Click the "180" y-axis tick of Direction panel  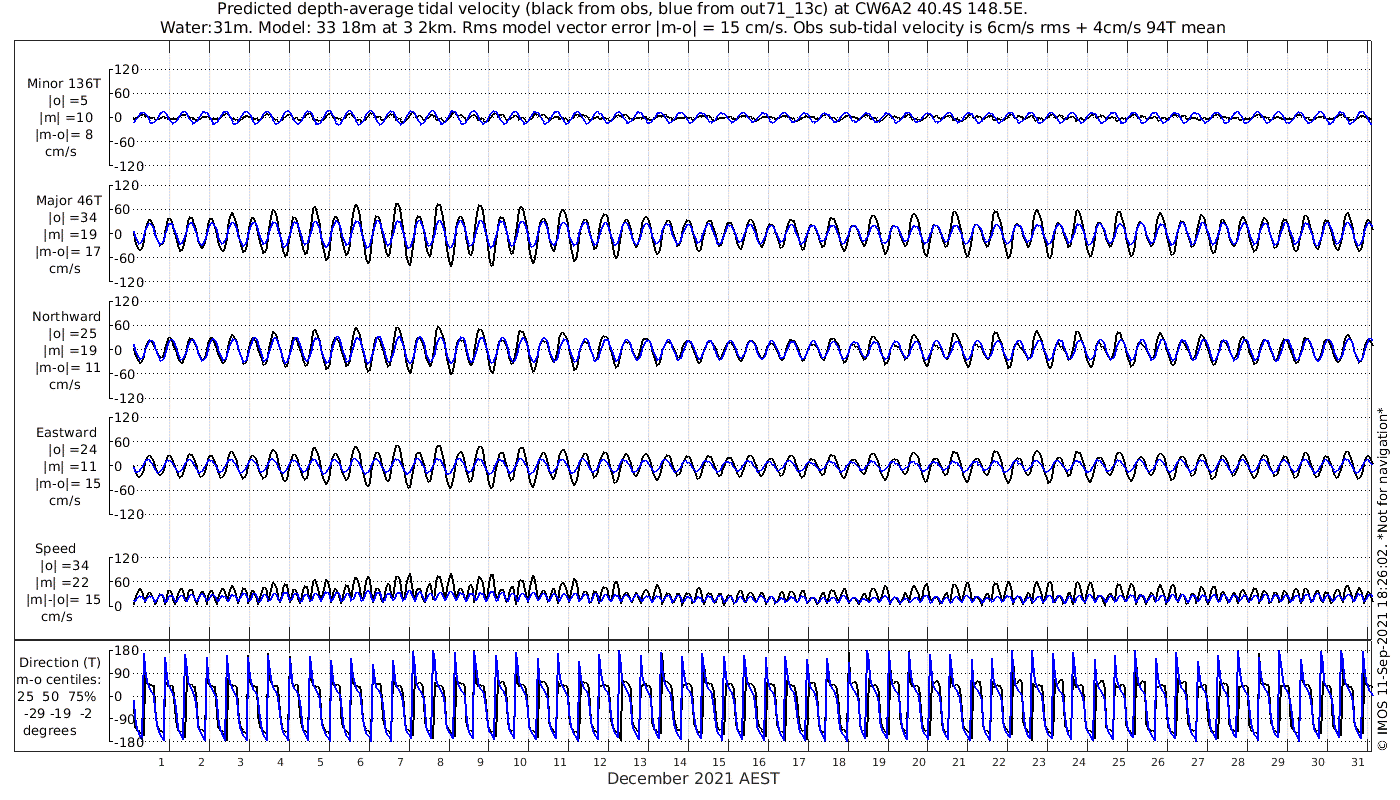pyautogui.click(x=127, y=652)
